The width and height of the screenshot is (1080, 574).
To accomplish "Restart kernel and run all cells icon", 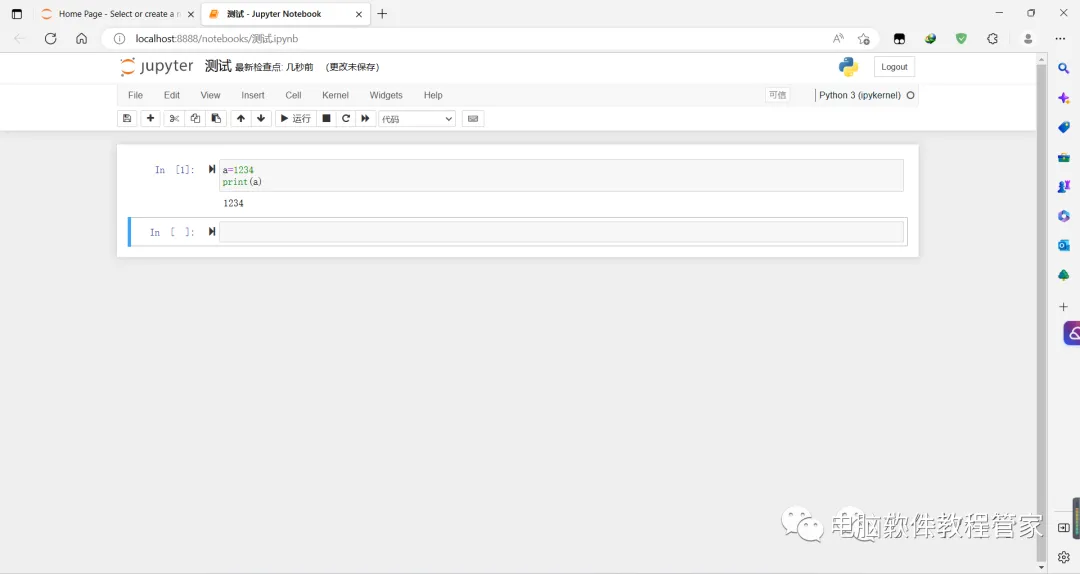I will click(x=365, y=119).
